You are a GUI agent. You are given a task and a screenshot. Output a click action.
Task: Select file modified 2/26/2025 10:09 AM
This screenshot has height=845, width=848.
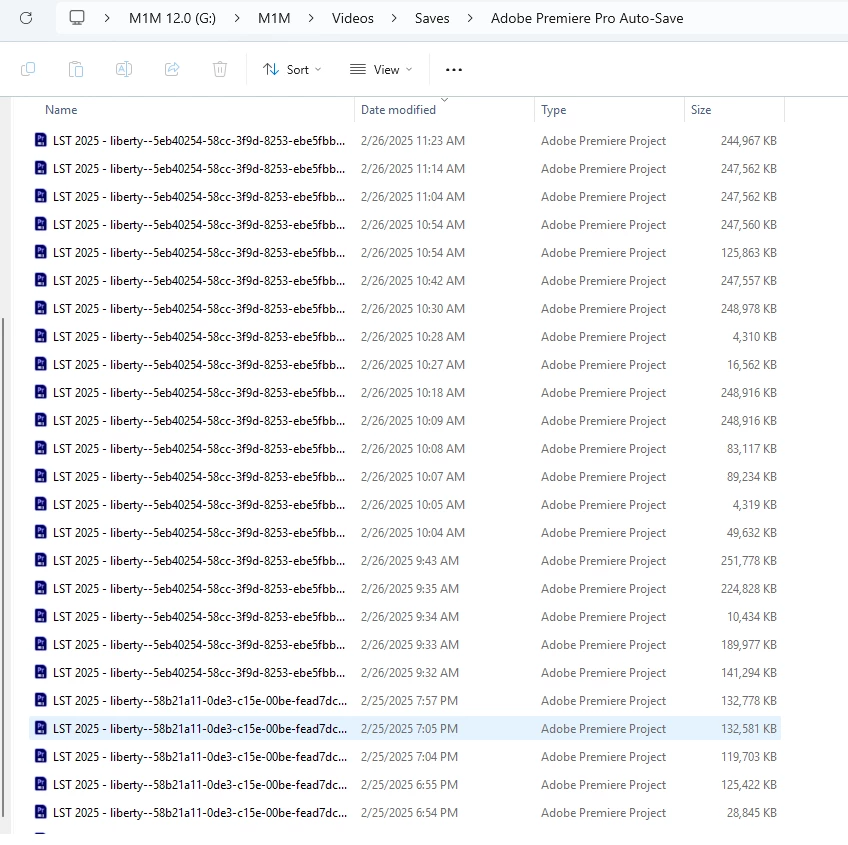[405, 421]
